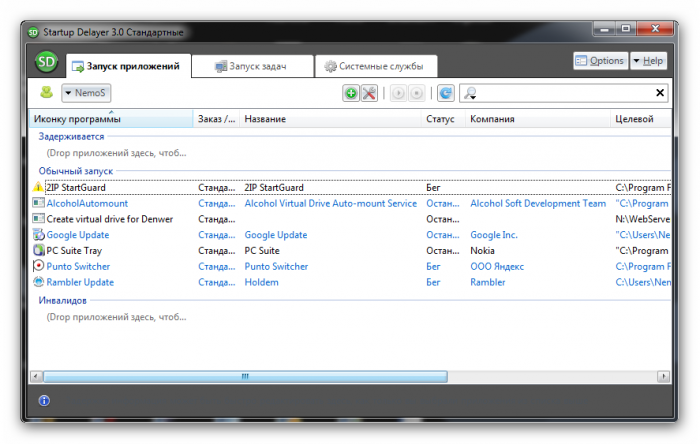Select the Rambler Update row
Image resolution: width=700 pixels, height=444 pixels.
click(80, 282)
